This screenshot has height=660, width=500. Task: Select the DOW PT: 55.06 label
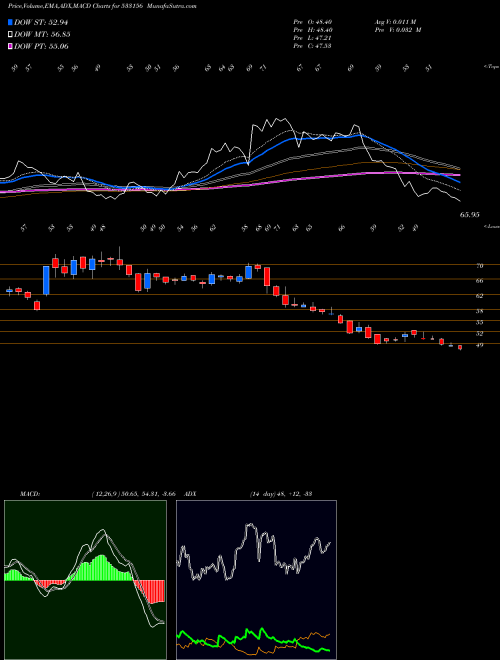(41, 46)
